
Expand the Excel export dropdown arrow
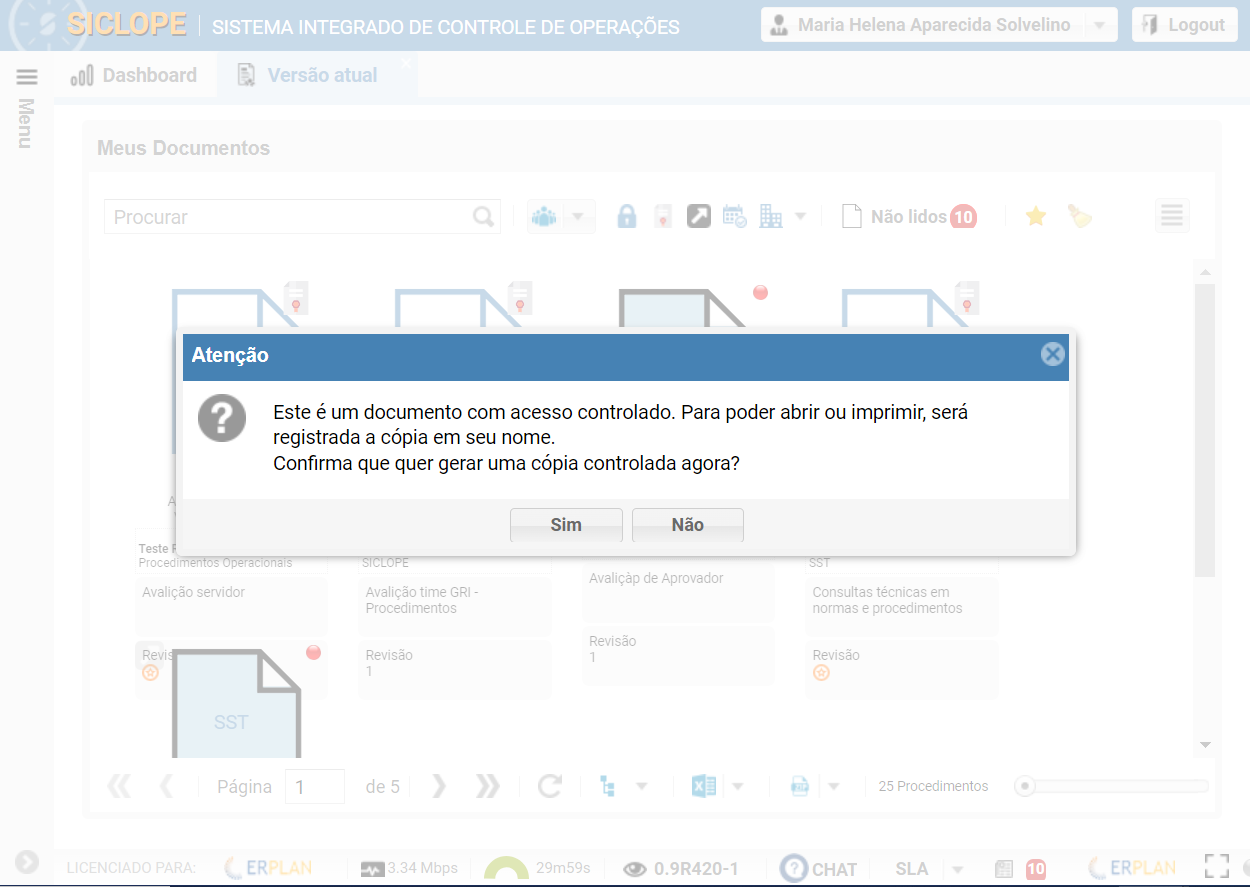(x=738, y=787)
